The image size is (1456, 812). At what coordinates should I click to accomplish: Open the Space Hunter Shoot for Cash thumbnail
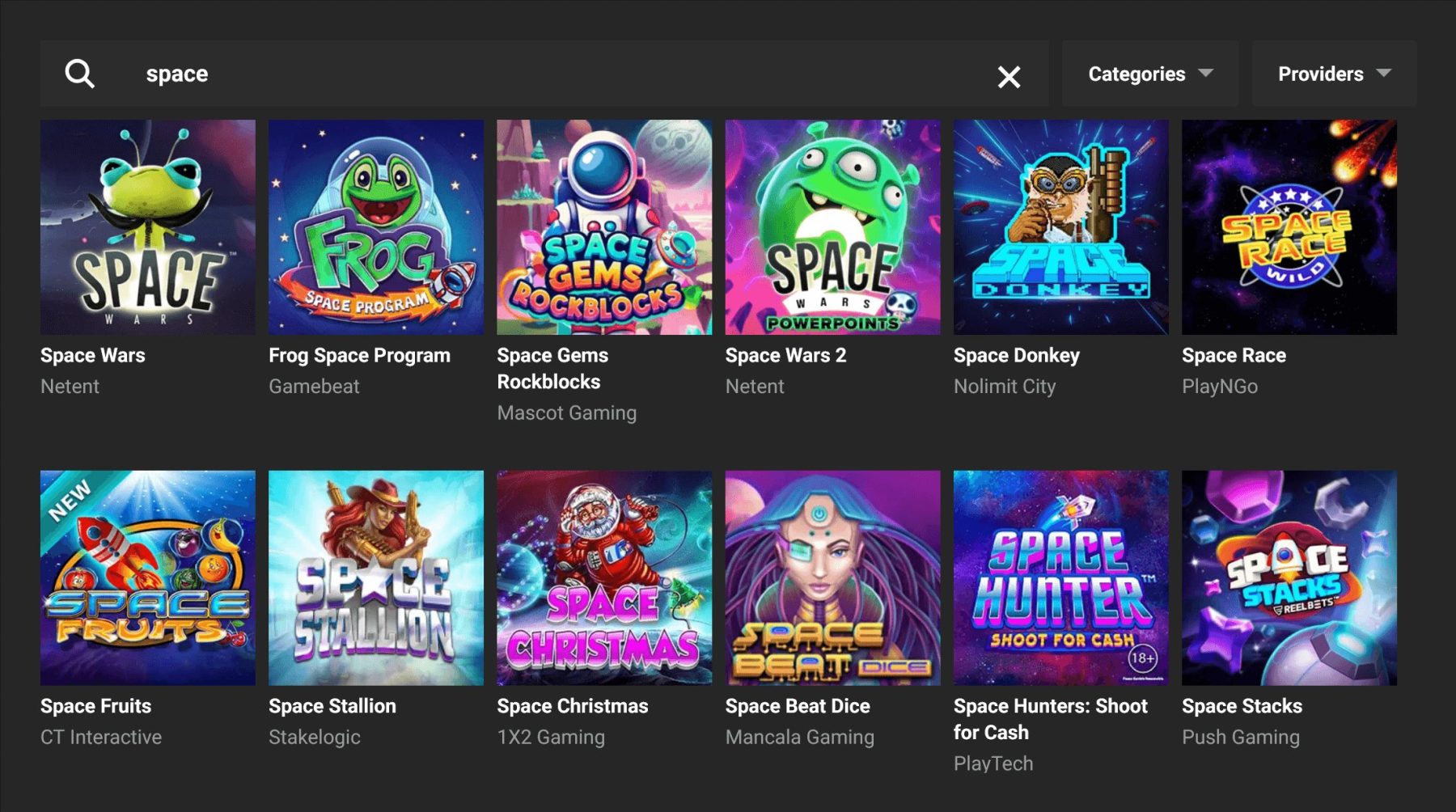pyautogui.click(x=1060, y=577)
